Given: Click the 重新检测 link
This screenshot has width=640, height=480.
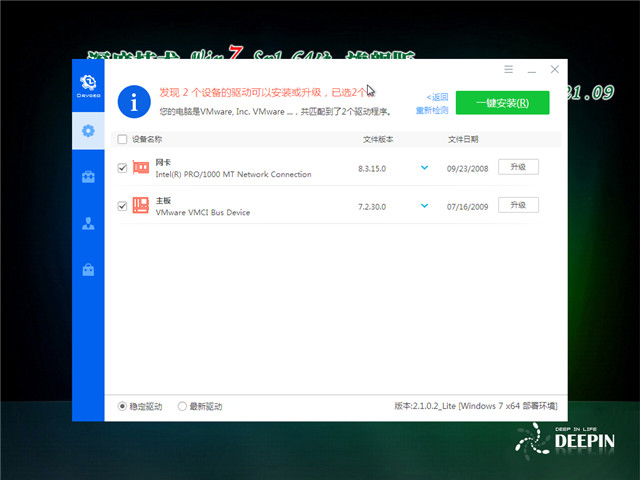Looking at the screenshot, I should coord(432,110).
